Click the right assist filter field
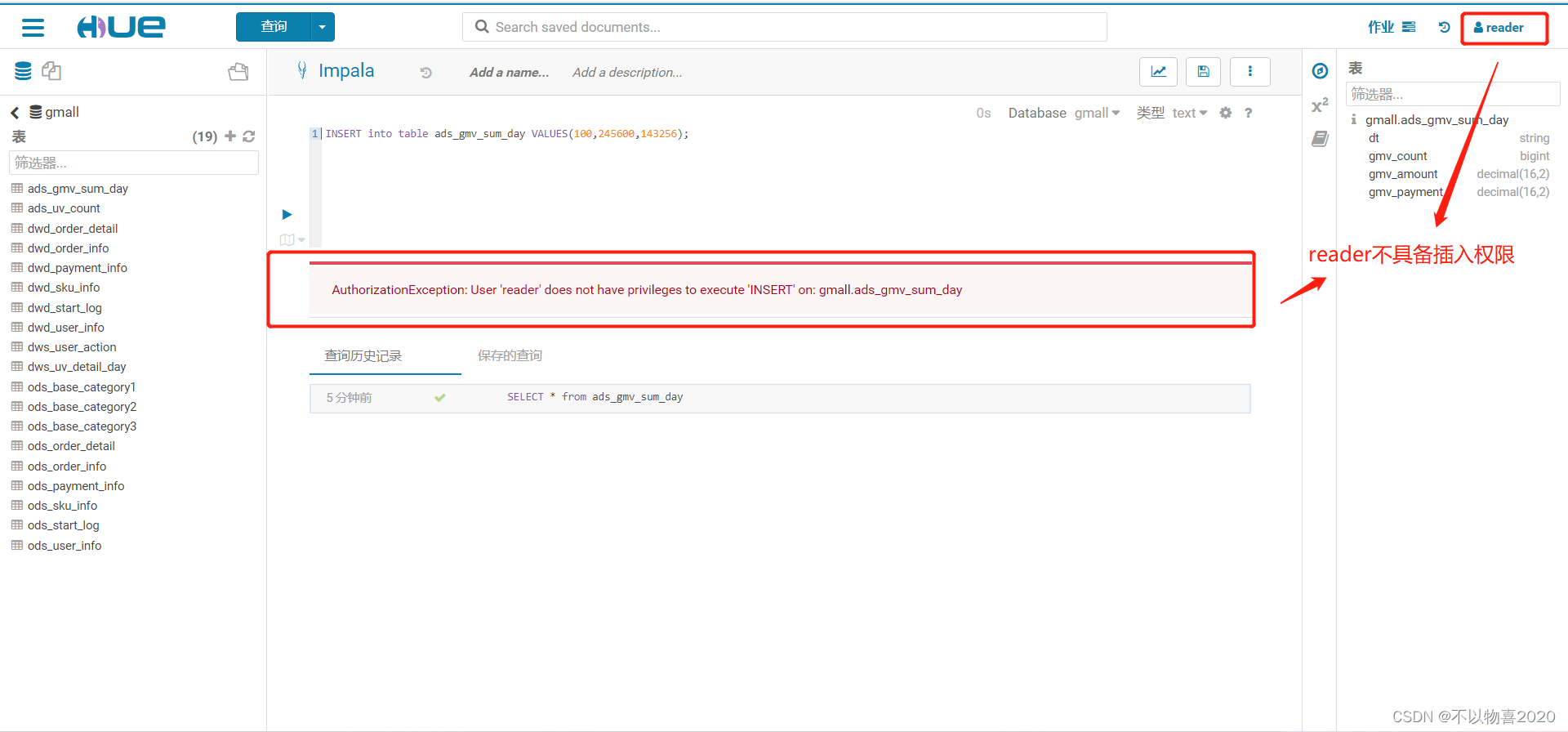 pos(1452,94)
